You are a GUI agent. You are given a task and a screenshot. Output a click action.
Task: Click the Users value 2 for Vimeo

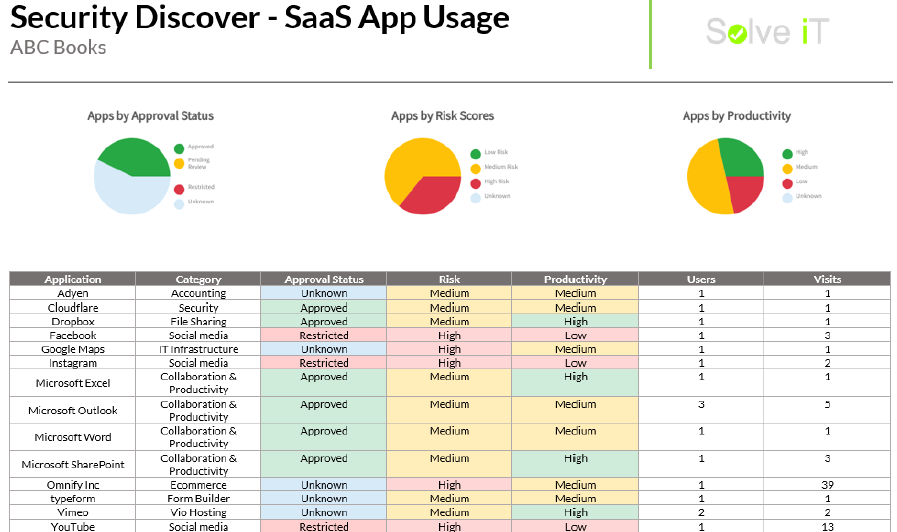coord(701,512)
